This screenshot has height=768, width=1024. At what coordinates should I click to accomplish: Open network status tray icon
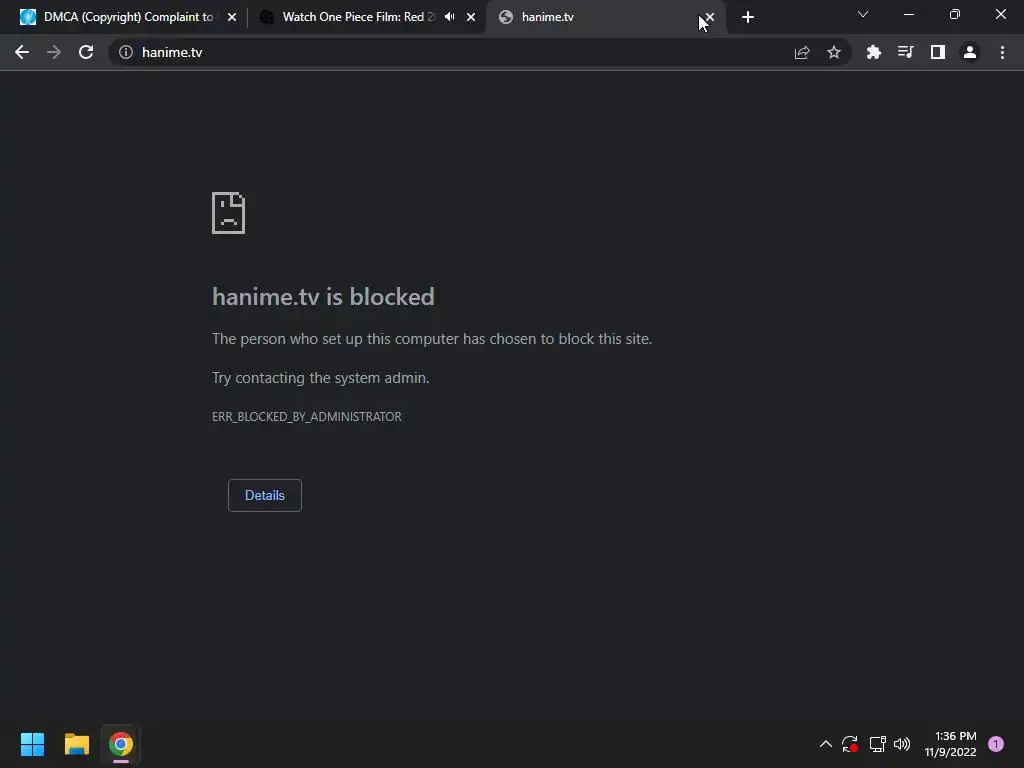tap(877, 744)
